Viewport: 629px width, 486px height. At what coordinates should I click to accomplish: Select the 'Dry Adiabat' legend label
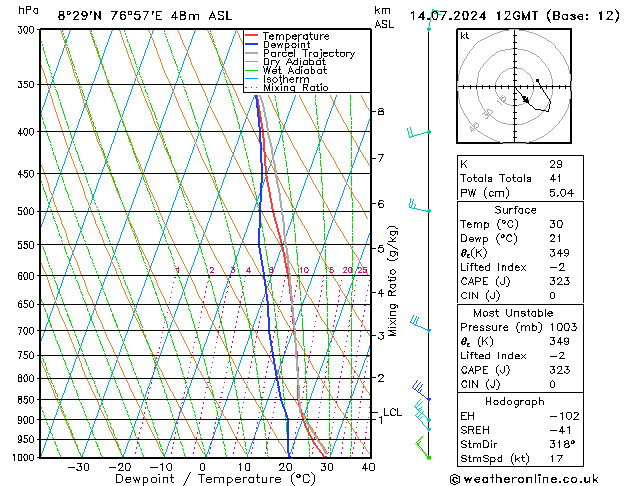tap(294, 62)
